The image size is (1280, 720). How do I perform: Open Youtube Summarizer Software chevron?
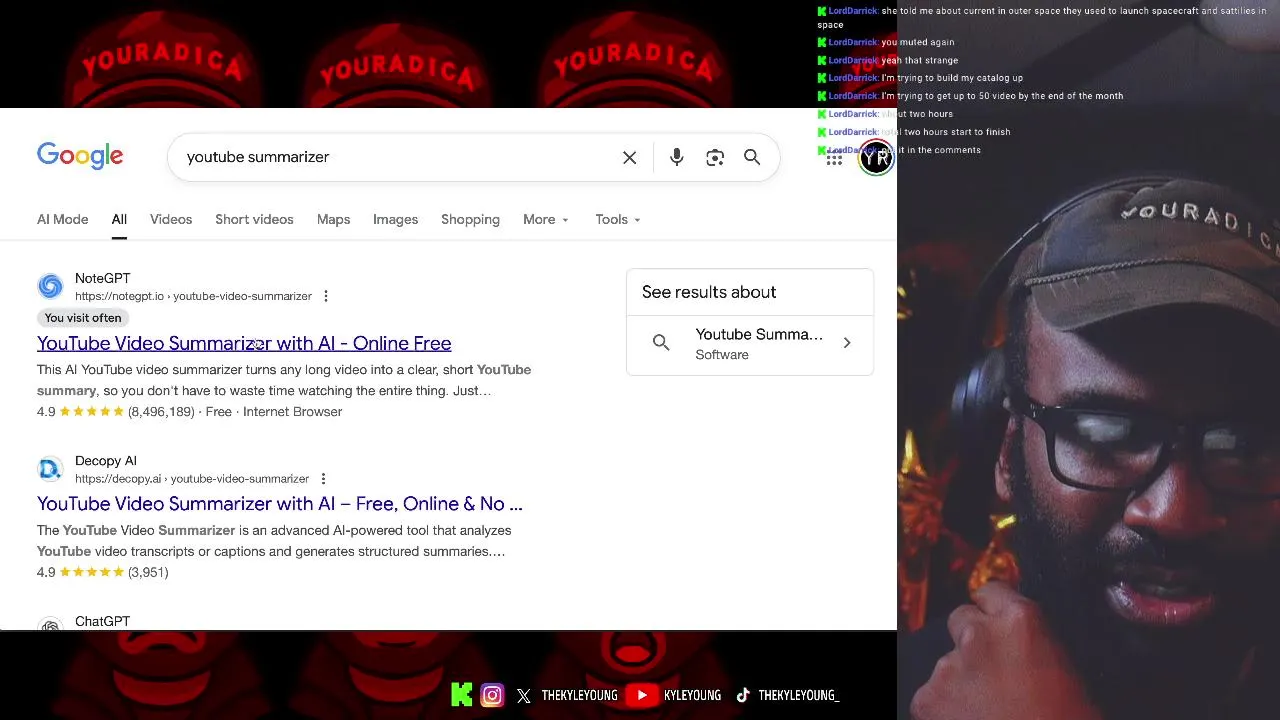[847, 343]
